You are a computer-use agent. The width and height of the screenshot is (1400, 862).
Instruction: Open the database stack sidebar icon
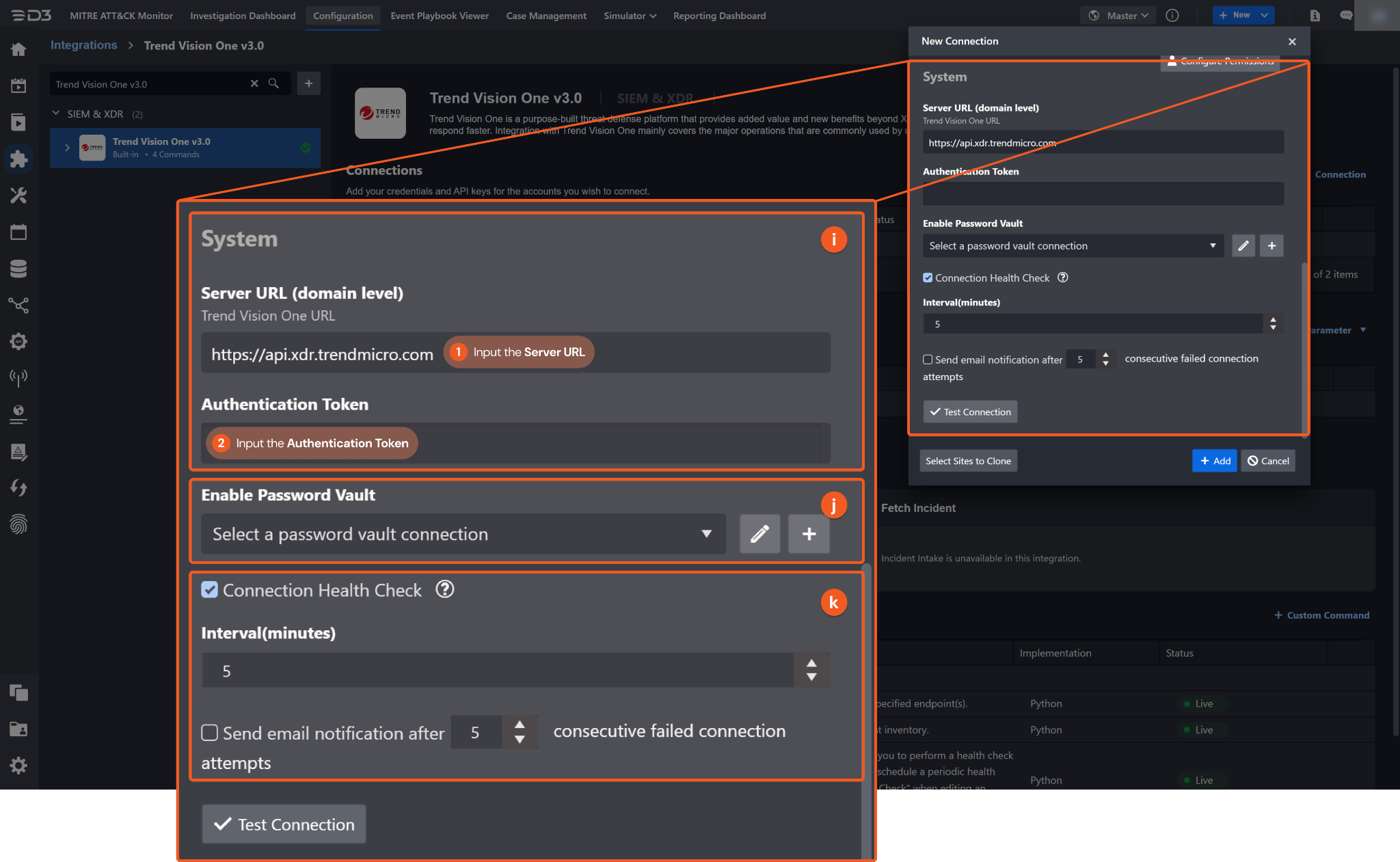(18, 269)
